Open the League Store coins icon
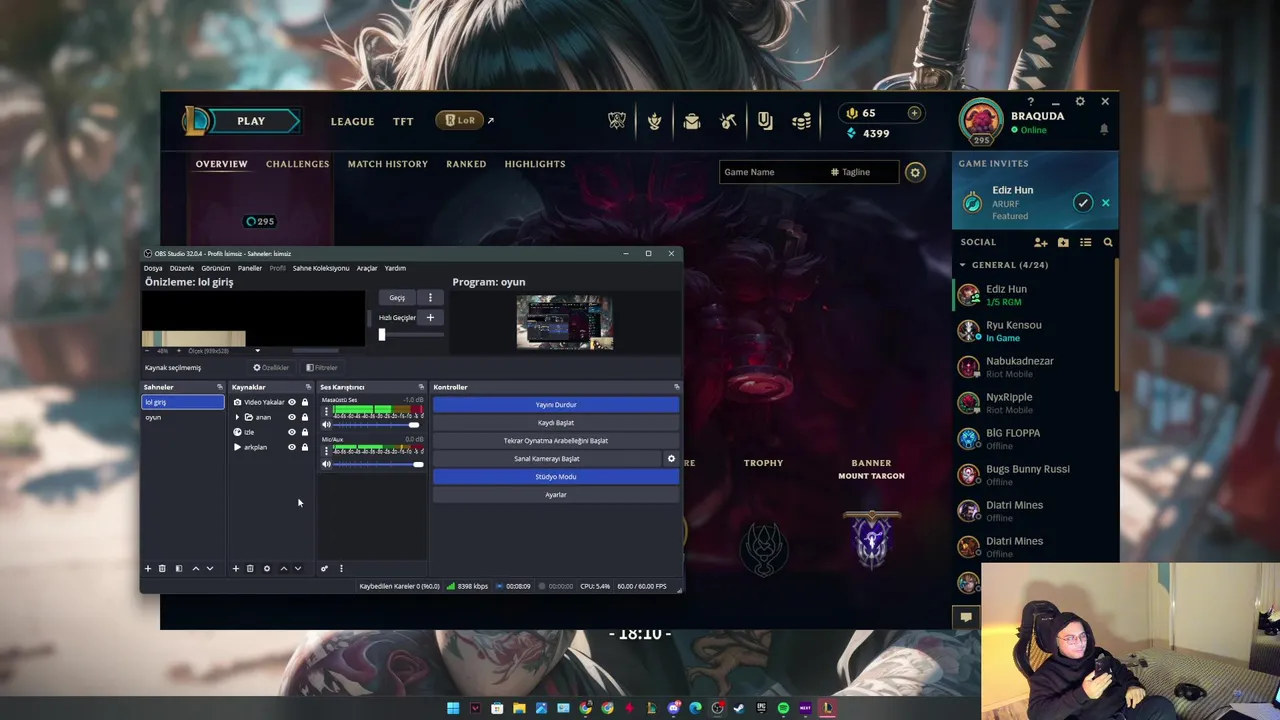 [x=802, y=121]
